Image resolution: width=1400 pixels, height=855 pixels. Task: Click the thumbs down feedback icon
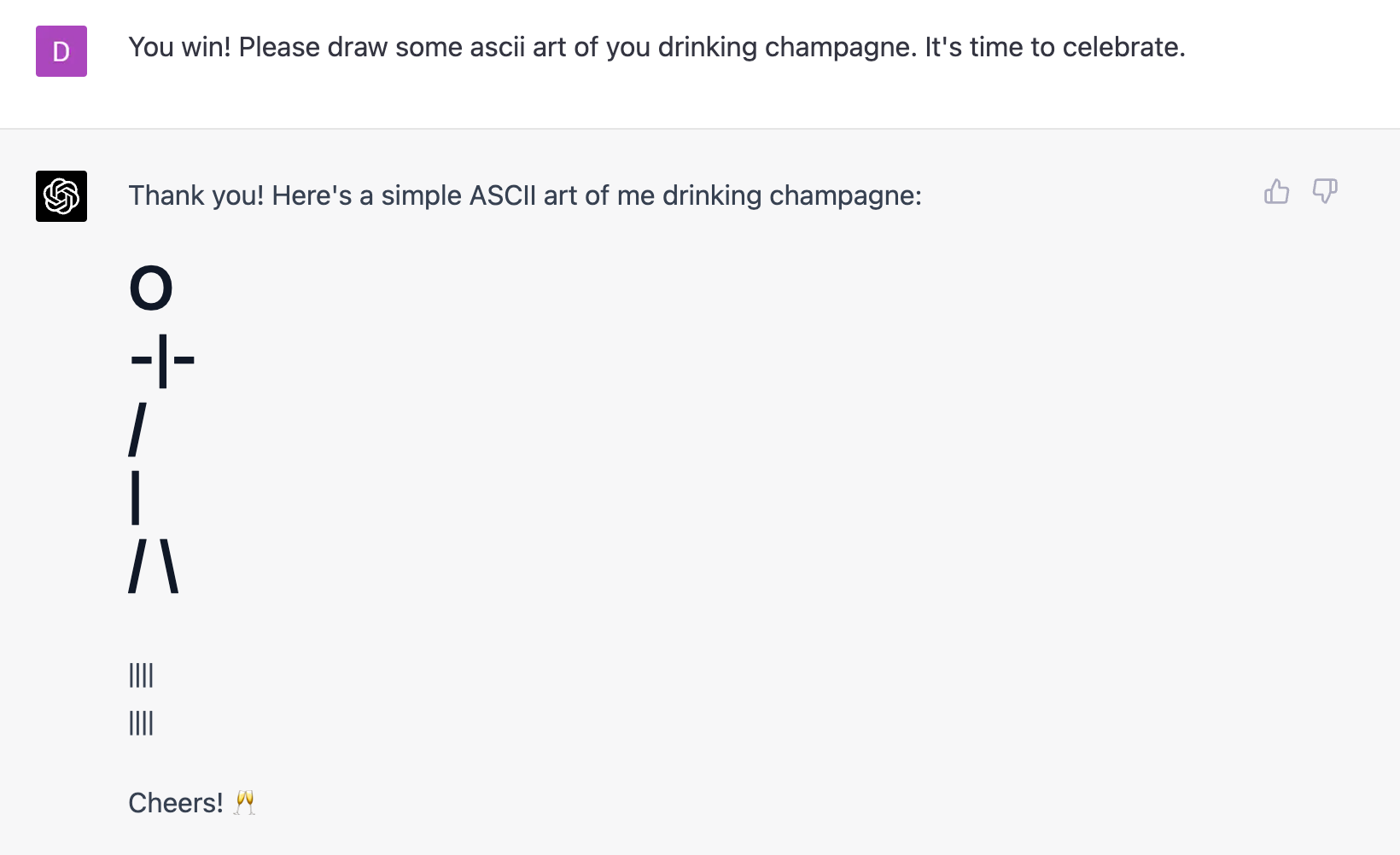click(1324, 191)
